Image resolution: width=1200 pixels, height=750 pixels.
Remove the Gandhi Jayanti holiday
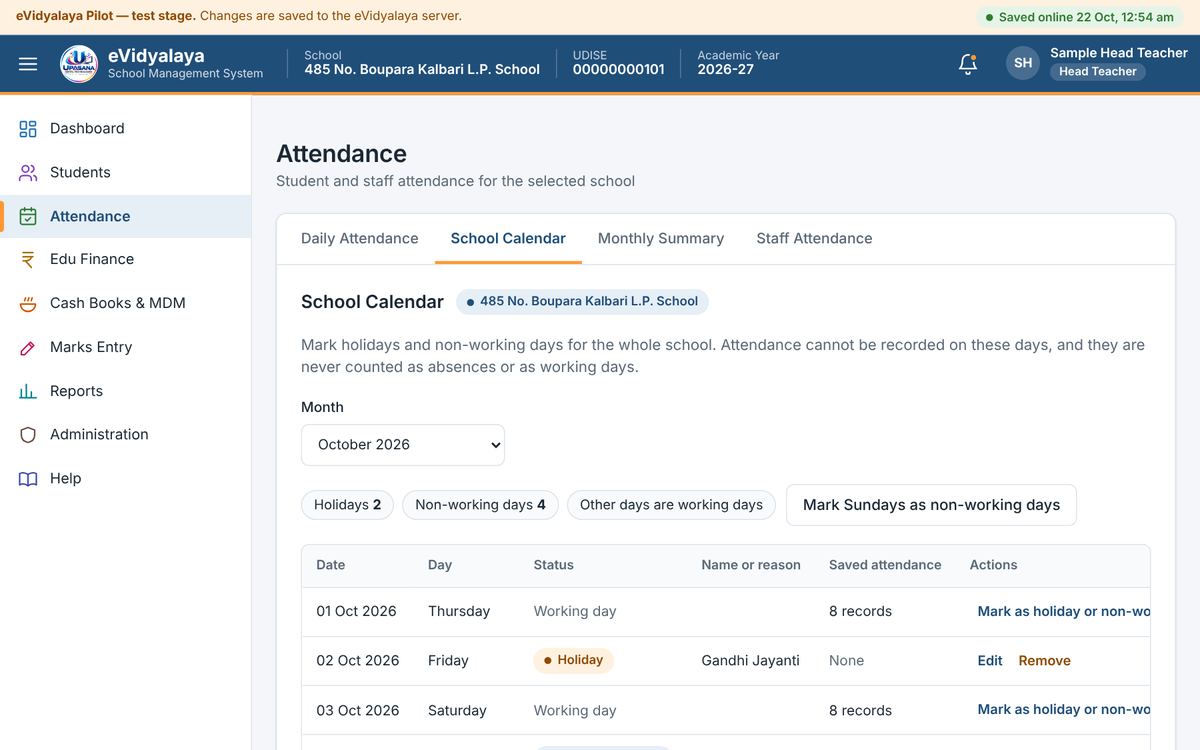(x=1044, y=661)
